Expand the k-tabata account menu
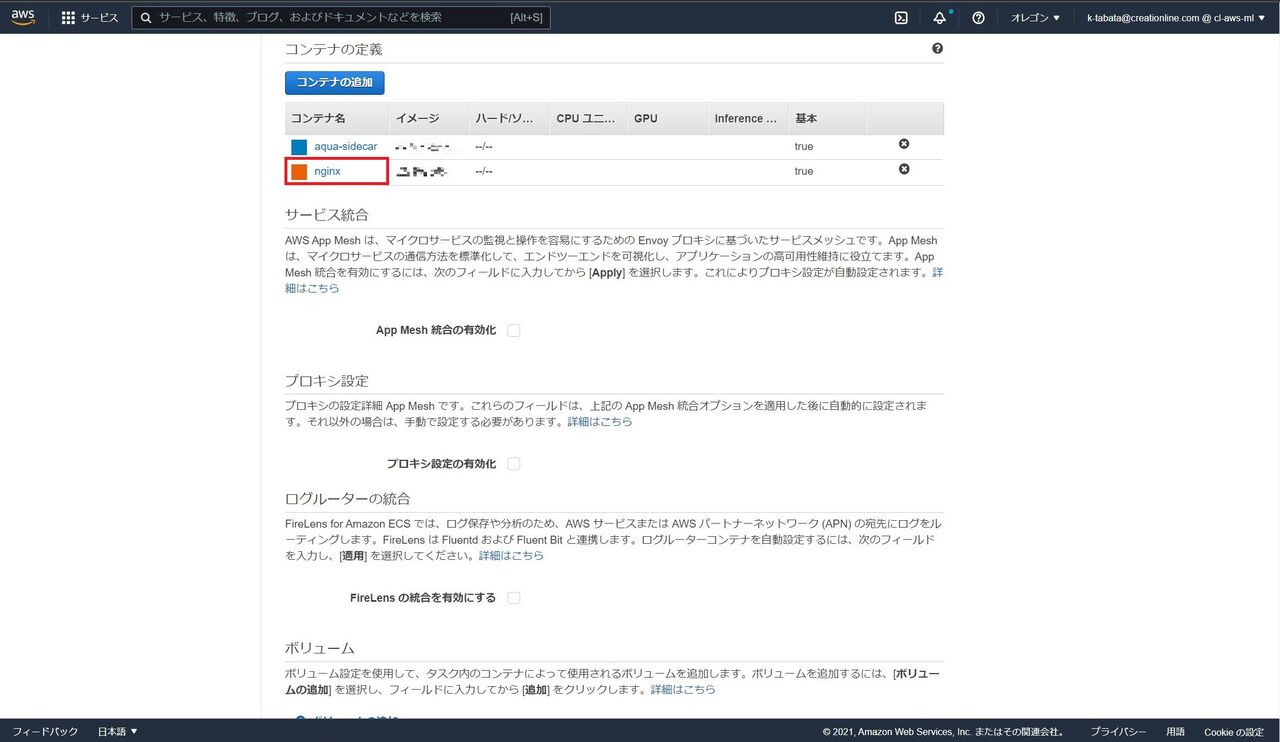The image size is (1280, 742). point(1175,18)
